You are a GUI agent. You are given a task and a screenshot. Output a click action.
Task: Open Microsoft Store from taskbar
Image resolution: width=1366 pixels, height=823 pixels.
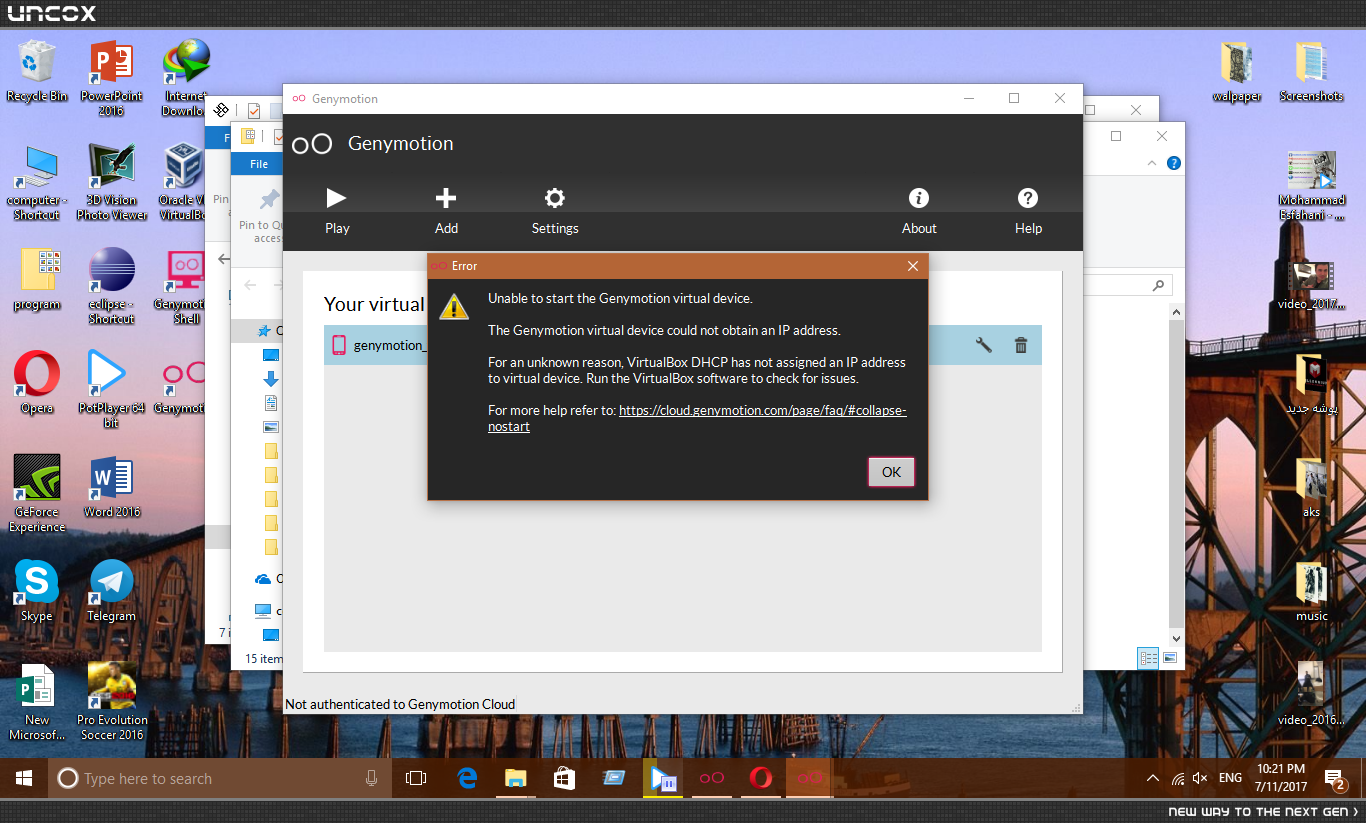(x=564, y=778)
